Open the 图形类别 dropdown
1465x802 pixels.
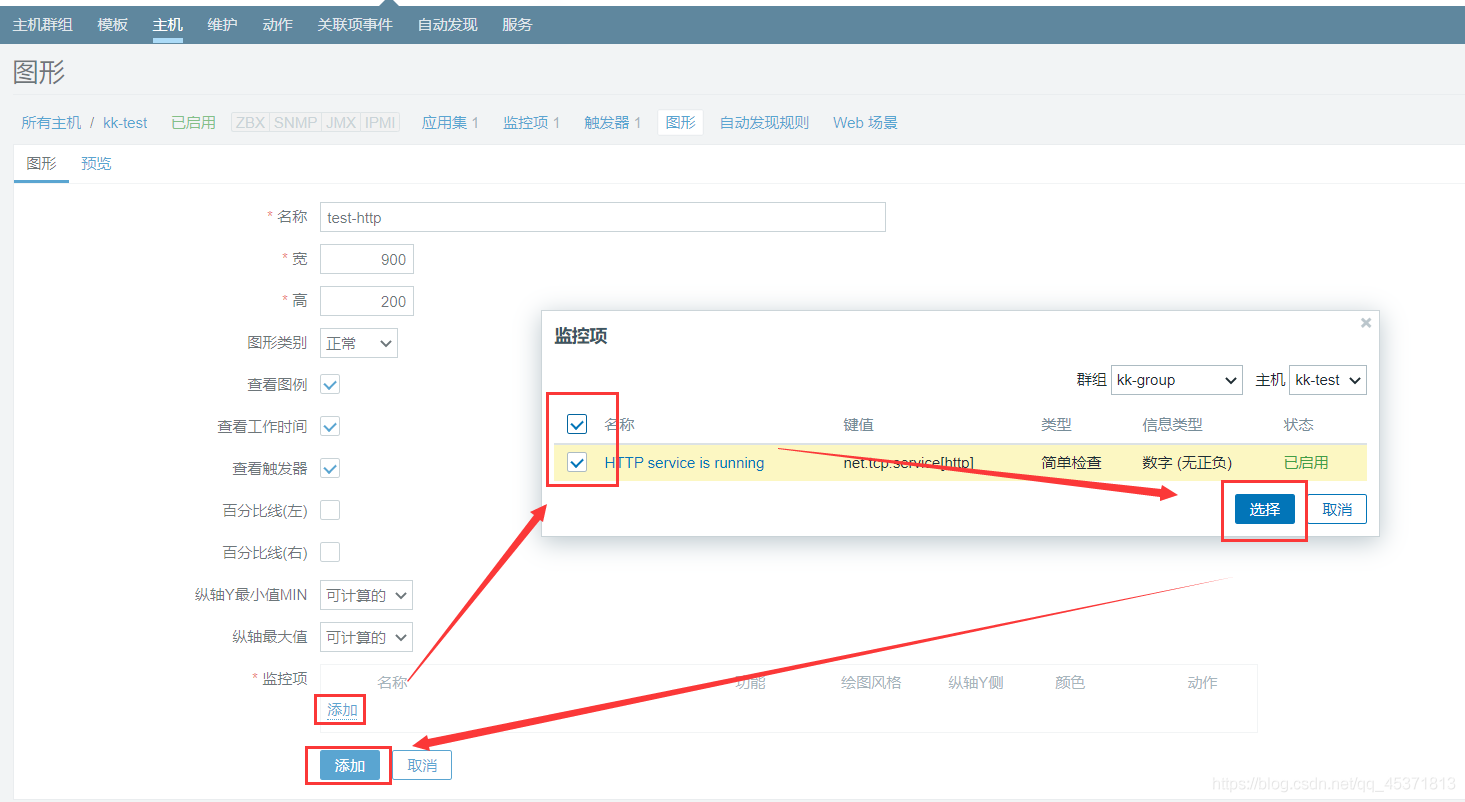click(x=358, y=343)
